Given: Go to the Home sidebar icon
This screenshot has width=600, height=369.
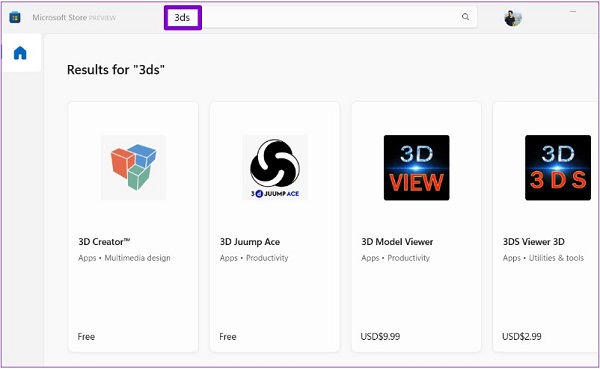Looking at the screenshot, I should (x=20, y=53).
